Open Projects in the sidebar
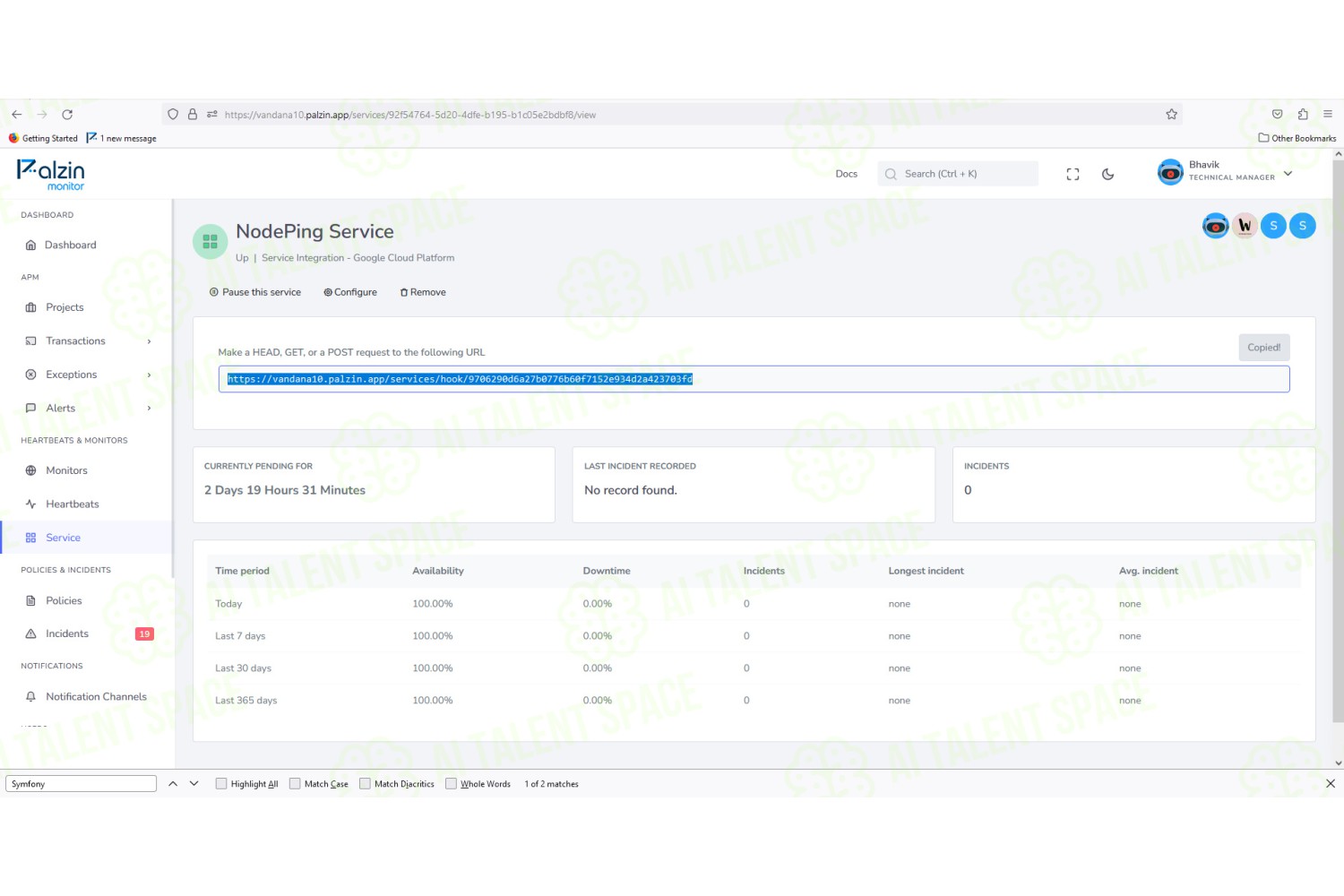Image resolution: width=1344 pixels, height=896 pixels. coord(65,307)
